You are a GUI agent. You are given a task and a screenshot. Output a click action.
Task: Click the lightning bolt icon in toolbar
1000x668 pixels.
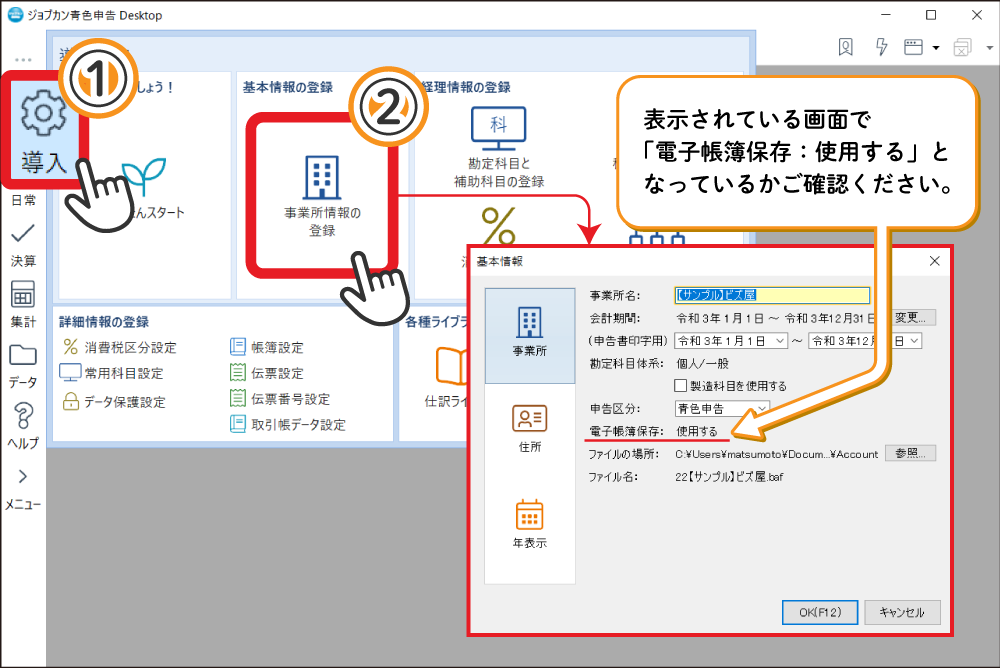[881, 47]
